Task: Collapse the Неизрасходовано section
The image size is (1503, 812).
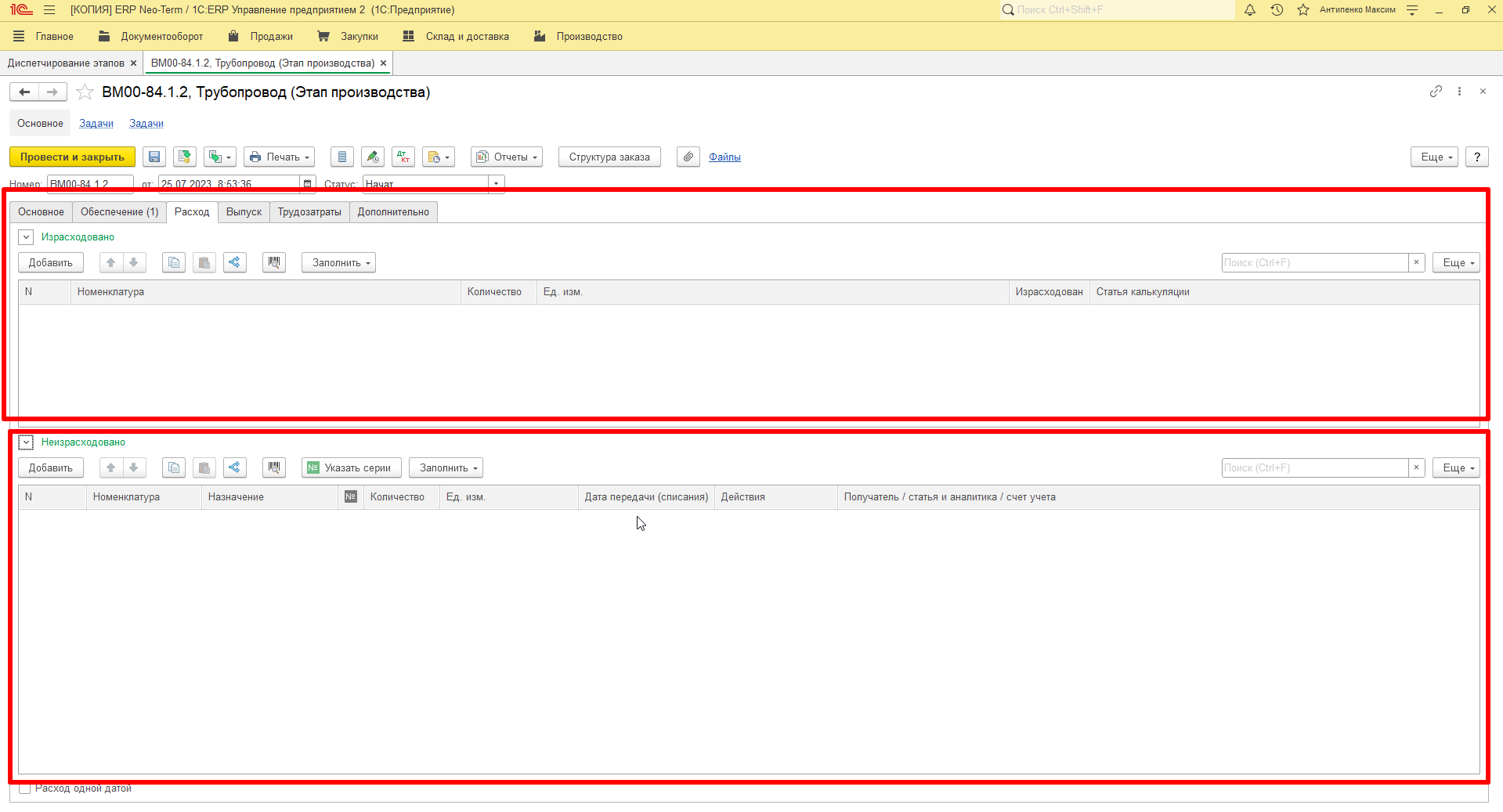Action: (x=26, y=442)
